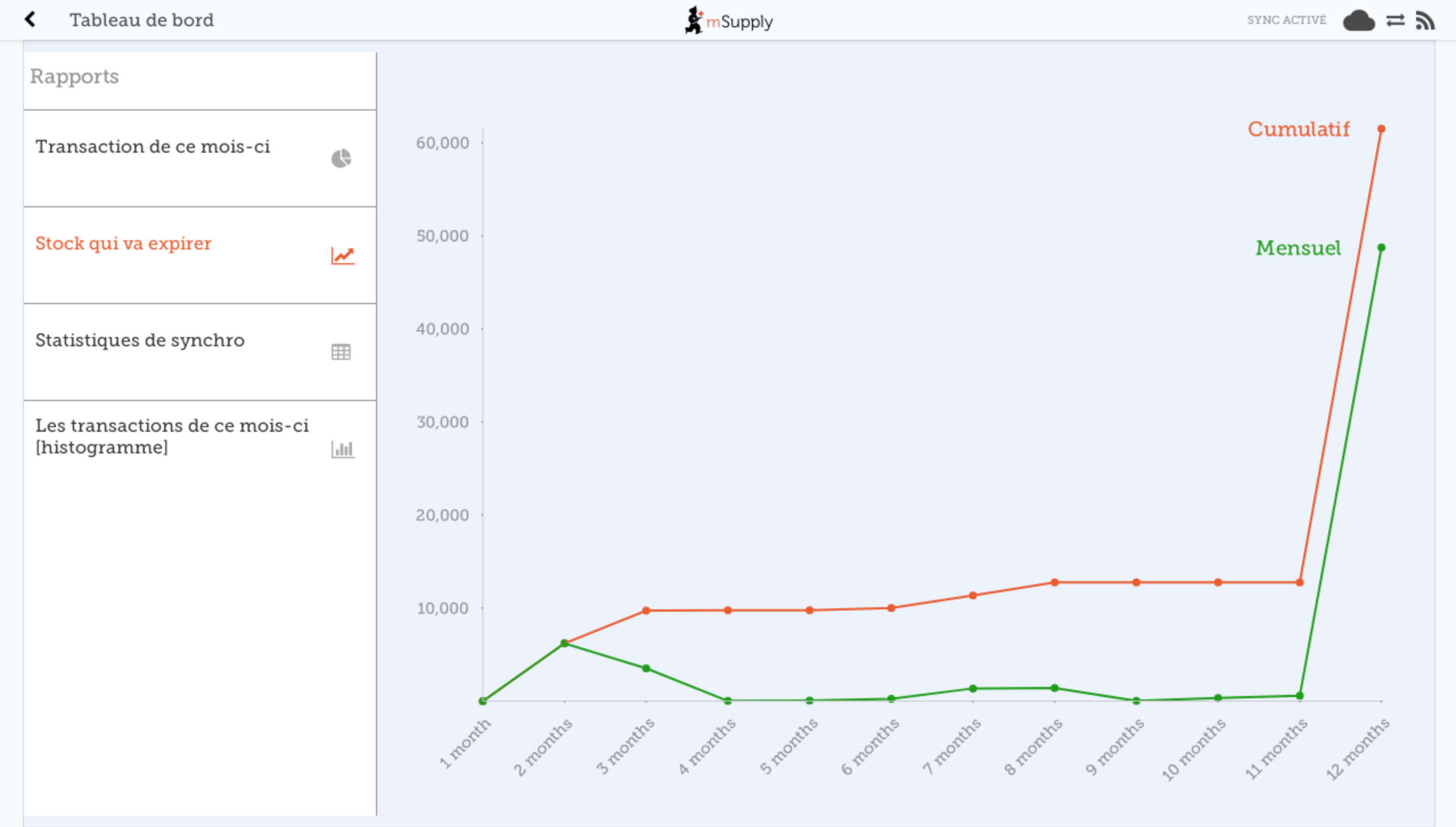Click the Rapports panel header
1456x827 pixels.
[75, 77]
